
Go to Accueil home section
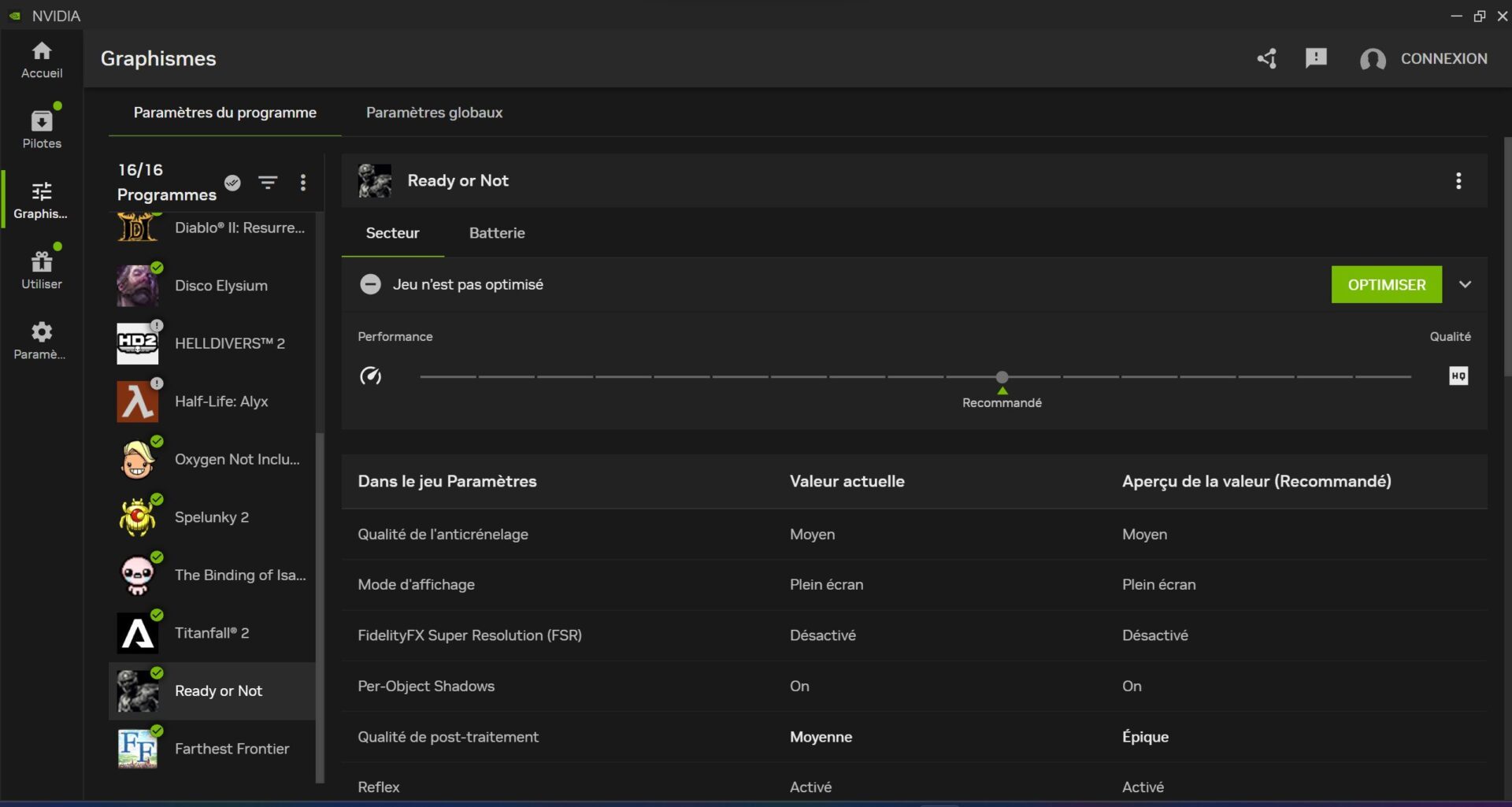point(42,60)
